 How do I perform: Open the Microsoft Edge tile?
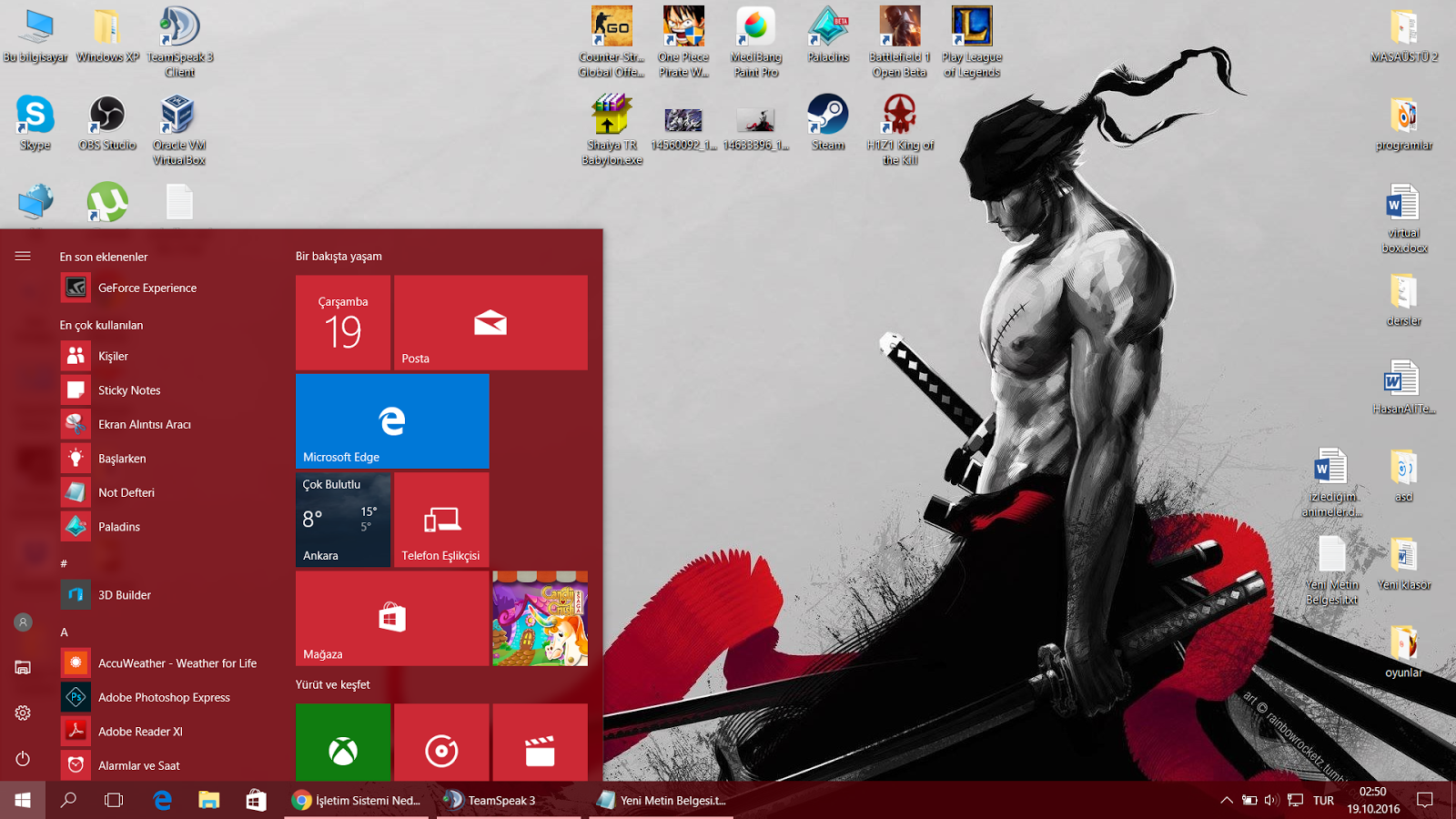[x=392, y=421]
